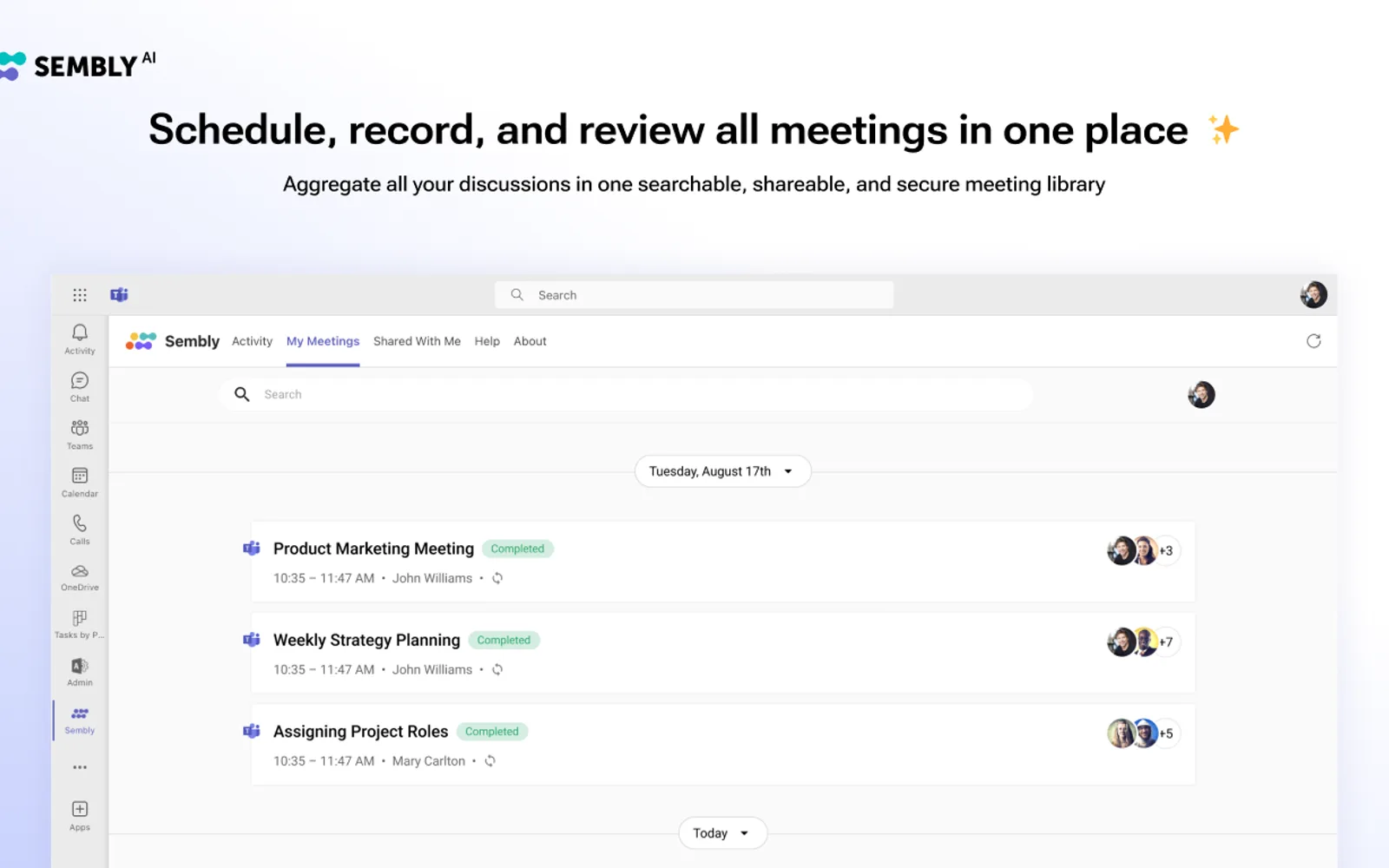
Task: Open the app launcher grid icon
Action: (80, 295)
